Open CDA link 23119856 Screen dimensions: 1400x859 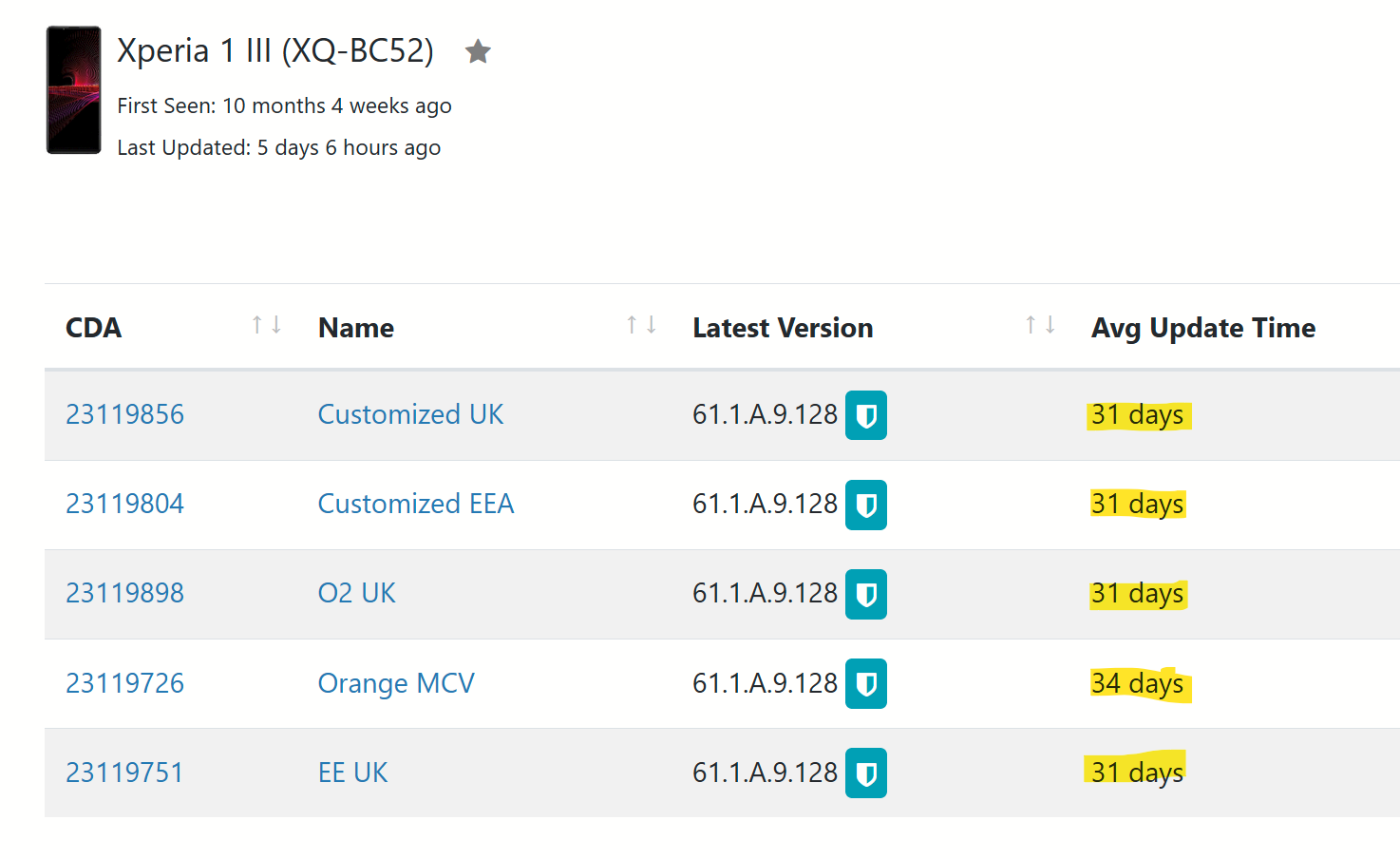[x=124, y=414]
